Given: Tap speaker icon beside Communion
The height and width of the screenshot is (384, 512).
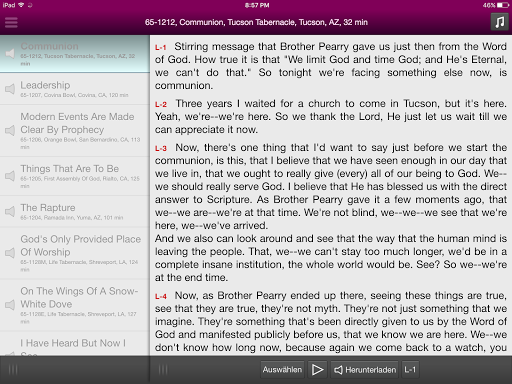Looking at the screenshot, I should (10, 53).
